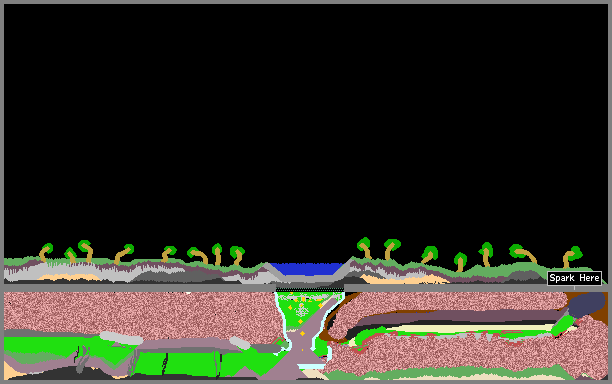
Task: Click the blue water pool at the surface
Action: 306,269
